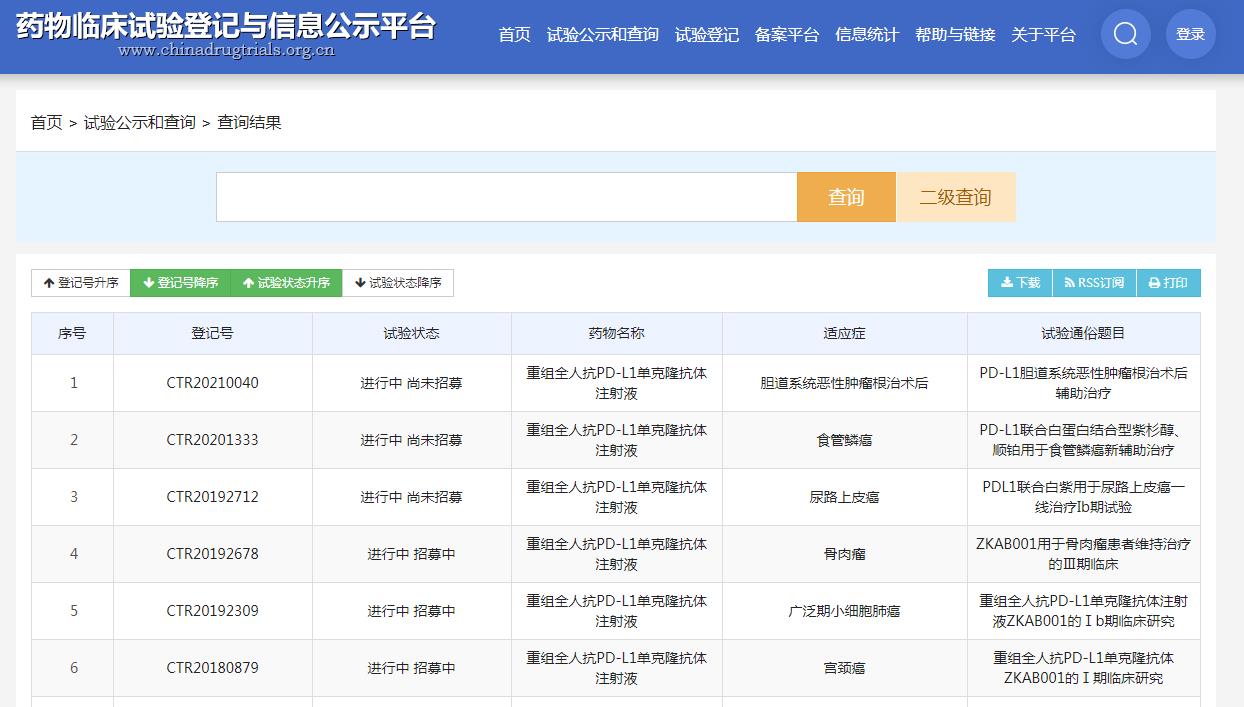Viewport: 1244px width, 707px height.
Task: Click the 登录 login button
Action: click(1190, 34)
